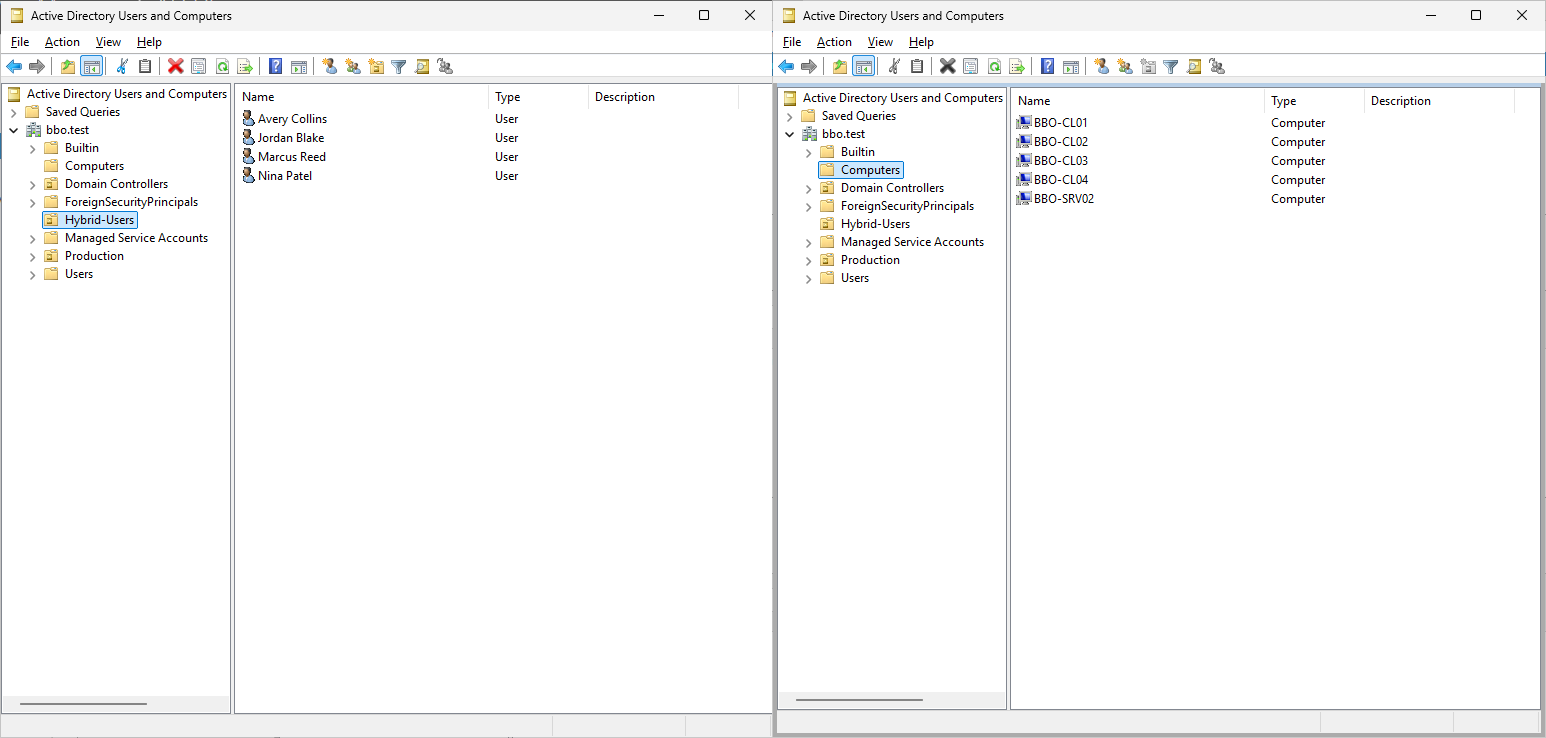Create new user via toolbar in users-list window

point(330,66)
